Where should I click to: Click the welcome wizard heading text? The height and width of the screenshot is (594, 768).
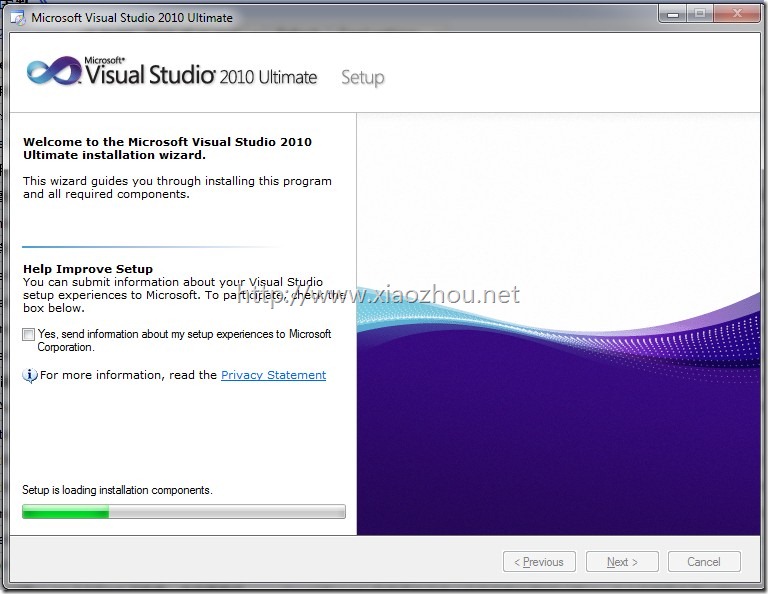[x=167, y=148]
